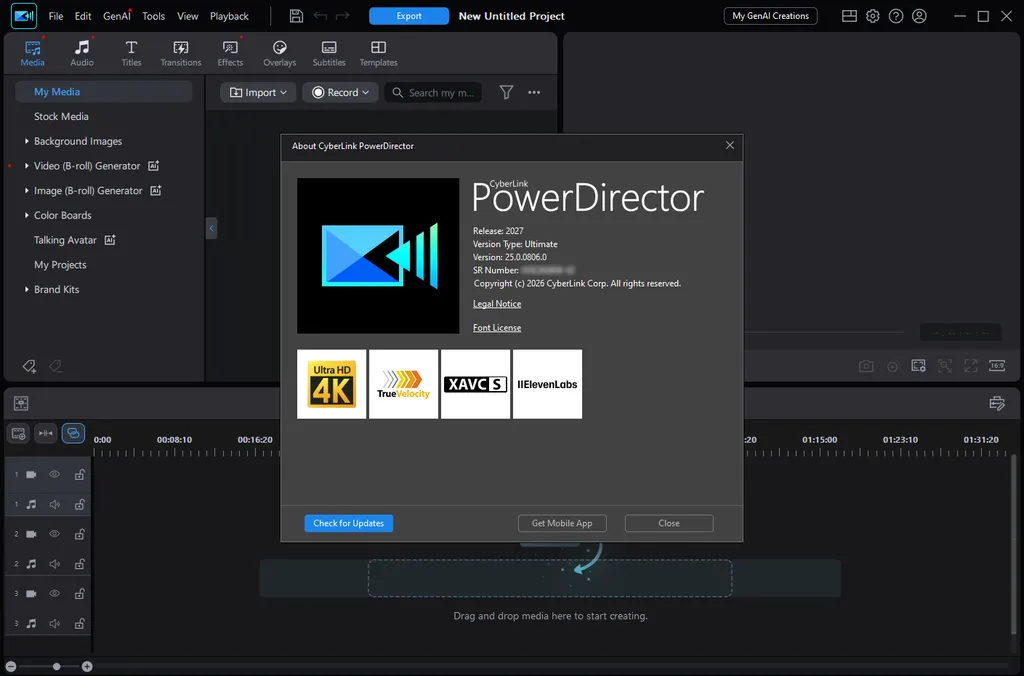Image resolution: width=1024 pixels, height=676 pixels.
Task: Click the Search my media field
Action: coord(433,93)
